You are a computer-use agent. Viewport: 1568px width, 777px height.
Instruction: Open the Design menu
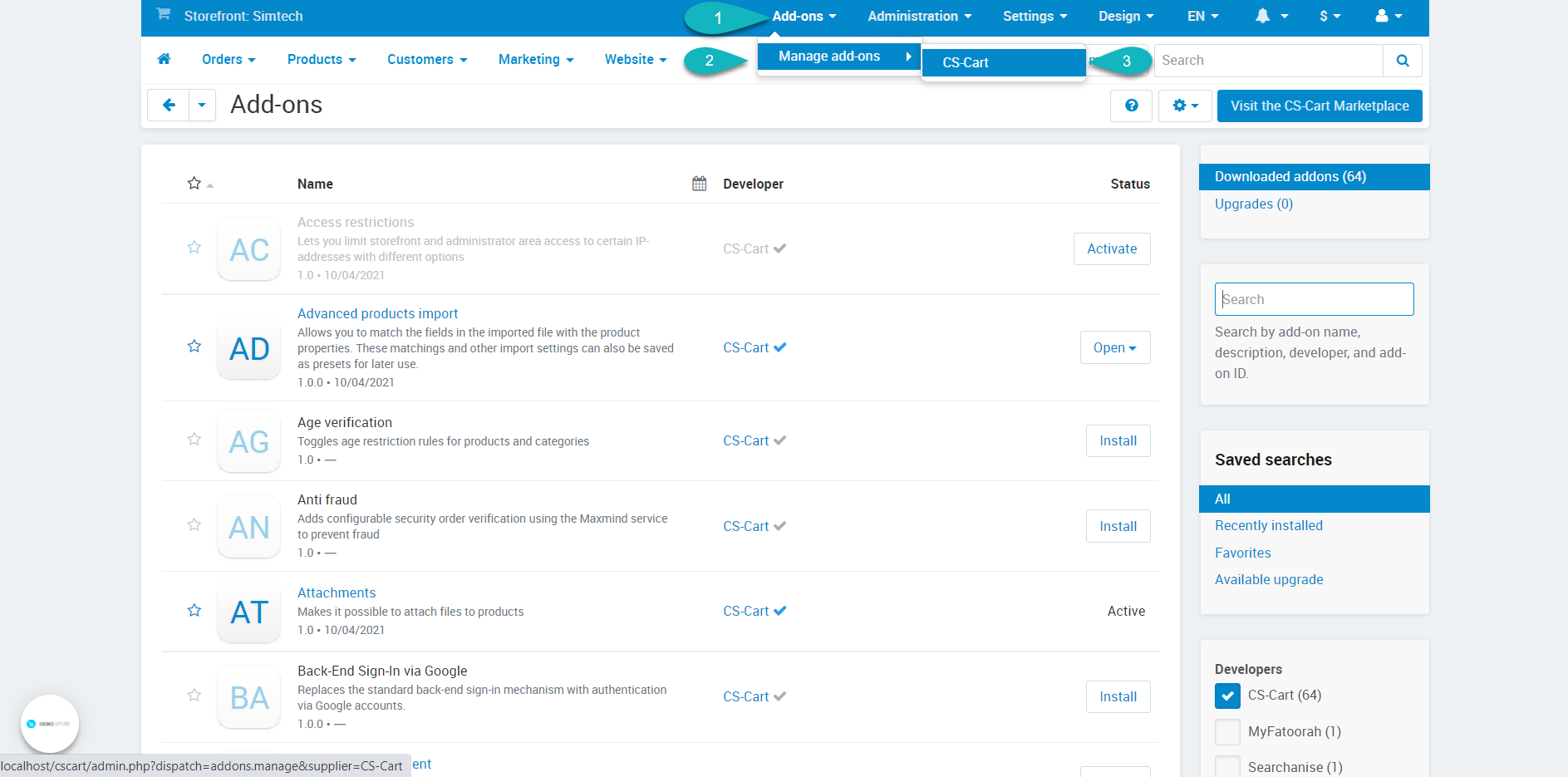pyautogui.click(x=1126, y=16)
